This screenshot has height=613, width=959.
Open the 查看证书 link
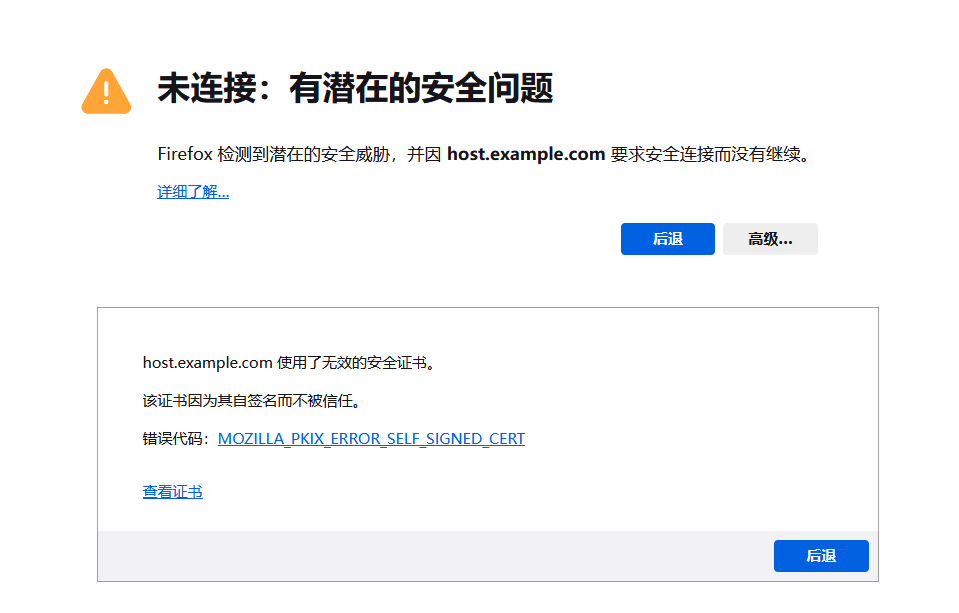pyautogui.click(x=172, y=492)
